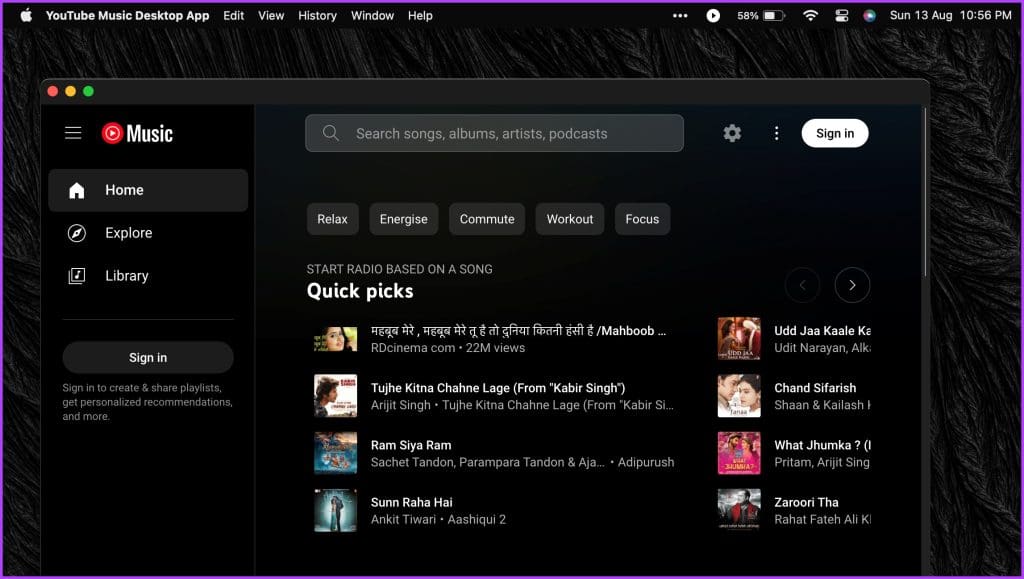Click the Sign in button in sidebar
The height and width of the screenshot is (579, 1024).
click(x=148, y=357)
